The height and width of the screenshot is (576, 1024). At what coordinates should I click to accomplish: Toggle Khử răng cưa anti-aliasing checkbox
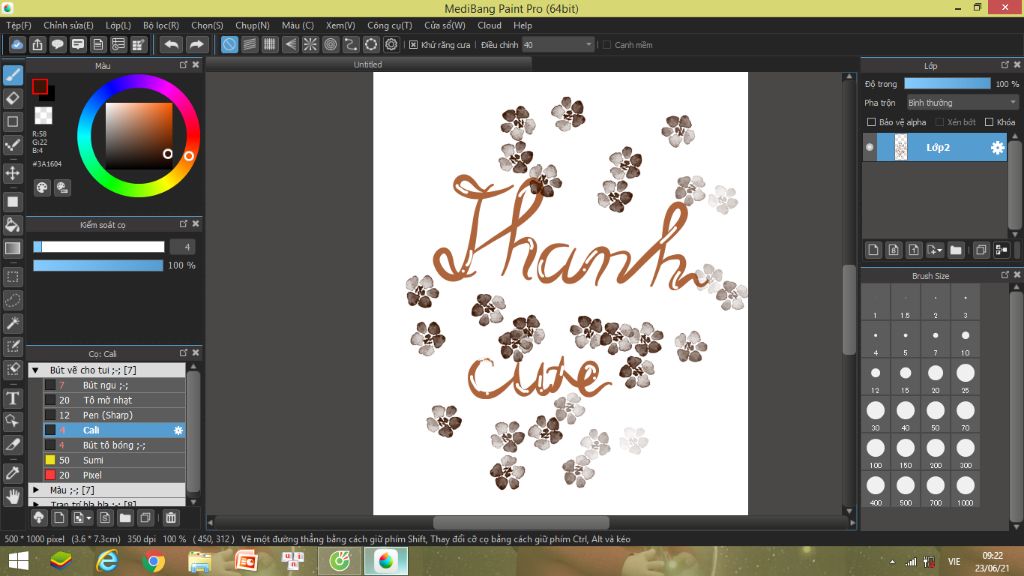(x=413, y=45)
